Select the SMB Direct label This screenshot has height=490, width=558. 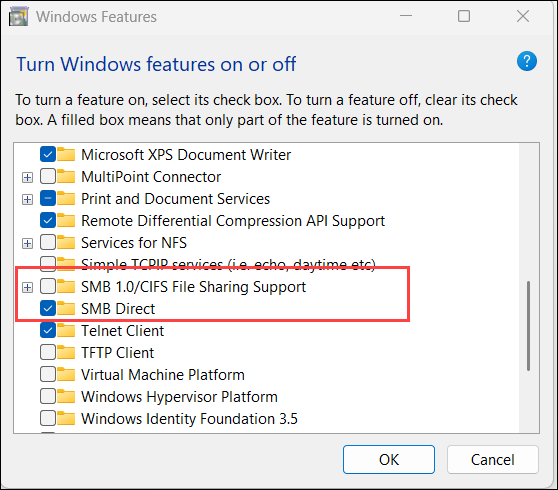pos(118,309)
